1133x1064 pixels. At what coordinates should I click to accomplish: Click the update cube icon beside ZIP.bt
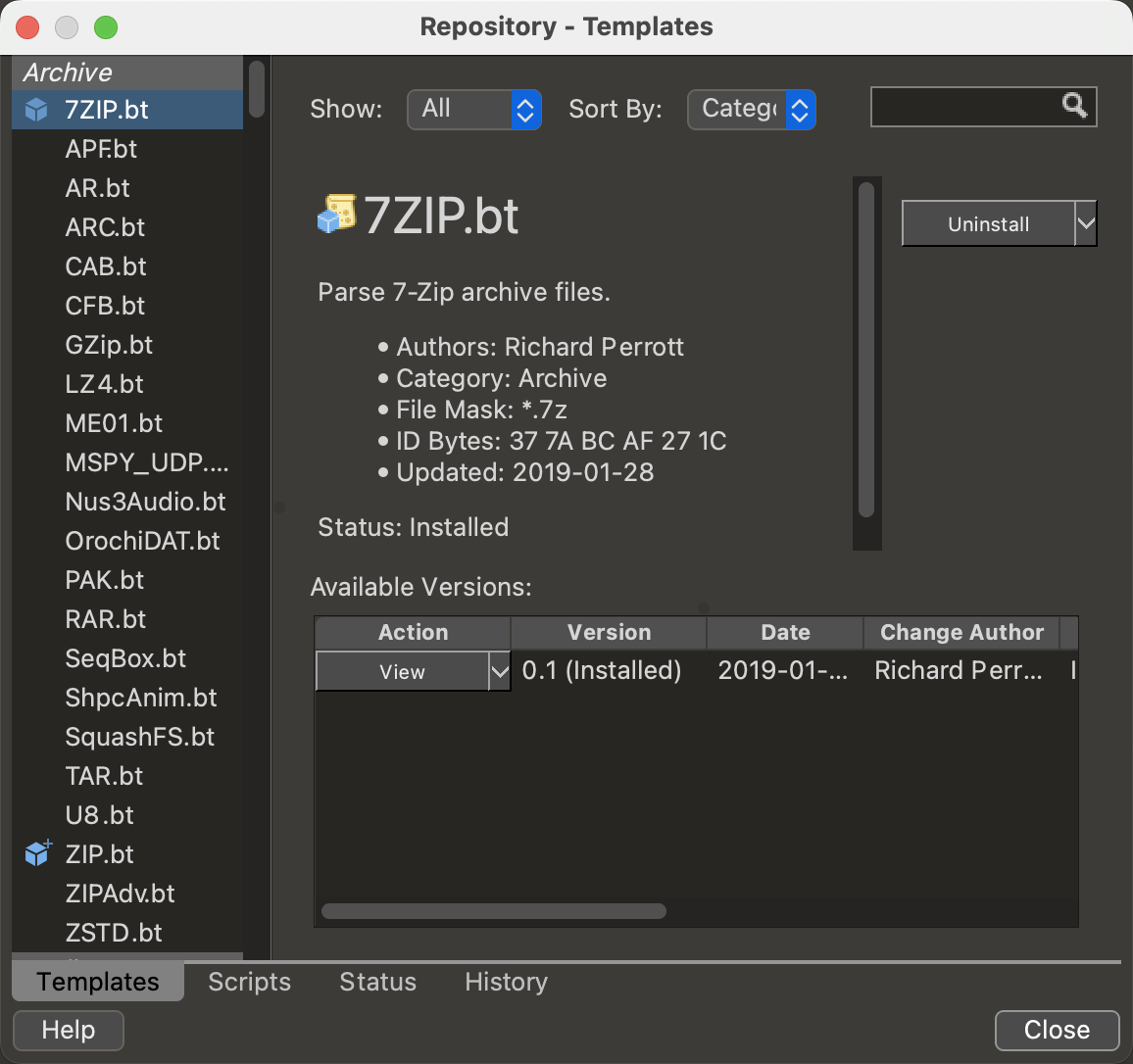point(37,853)
